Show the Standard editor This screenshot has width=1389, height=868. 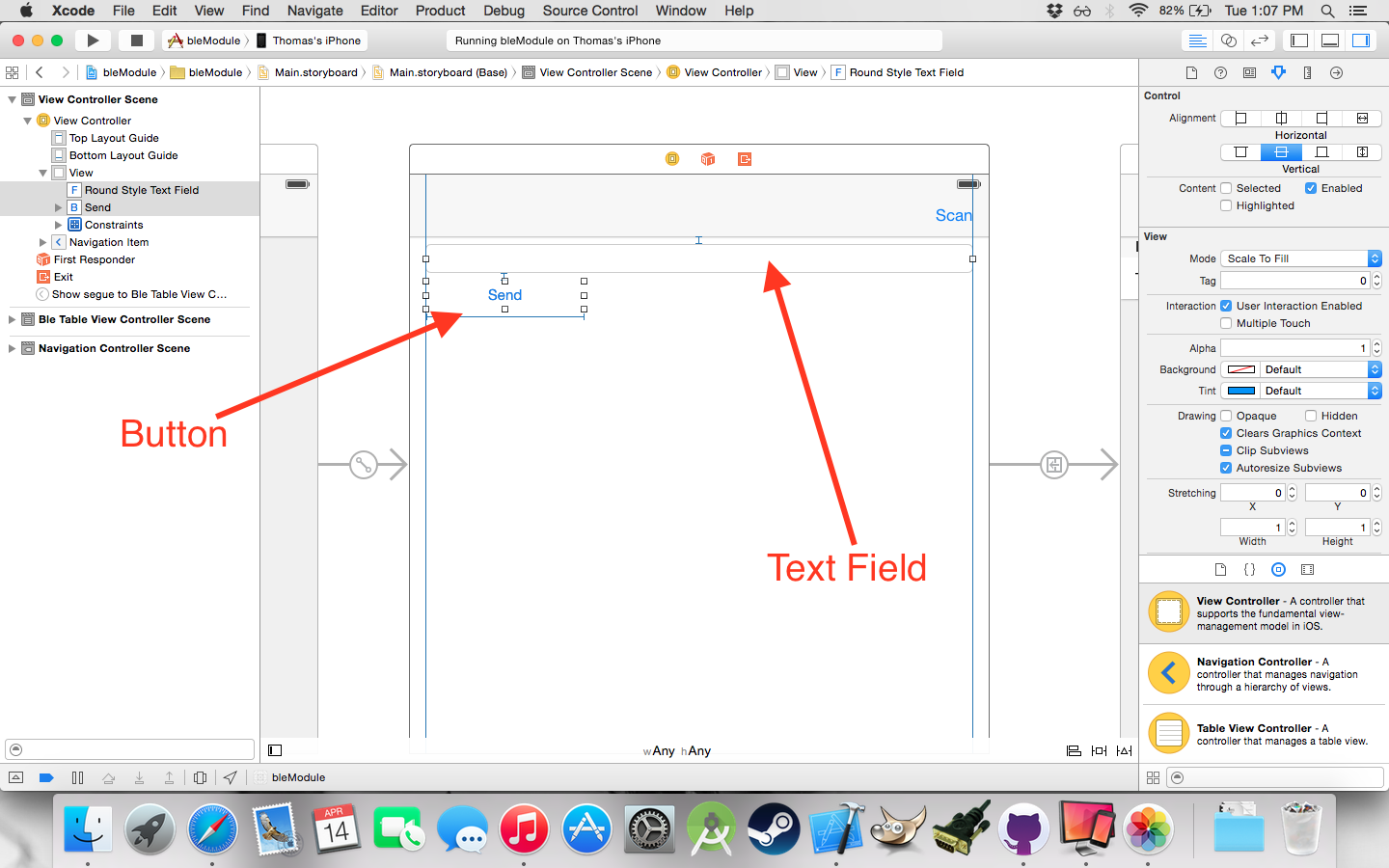point(1197,41)
